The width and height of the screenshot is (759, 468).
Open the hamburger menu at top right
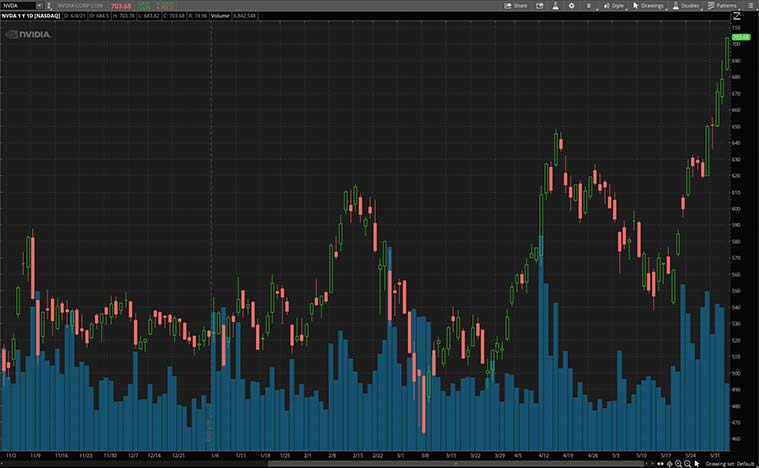[751, 5]
